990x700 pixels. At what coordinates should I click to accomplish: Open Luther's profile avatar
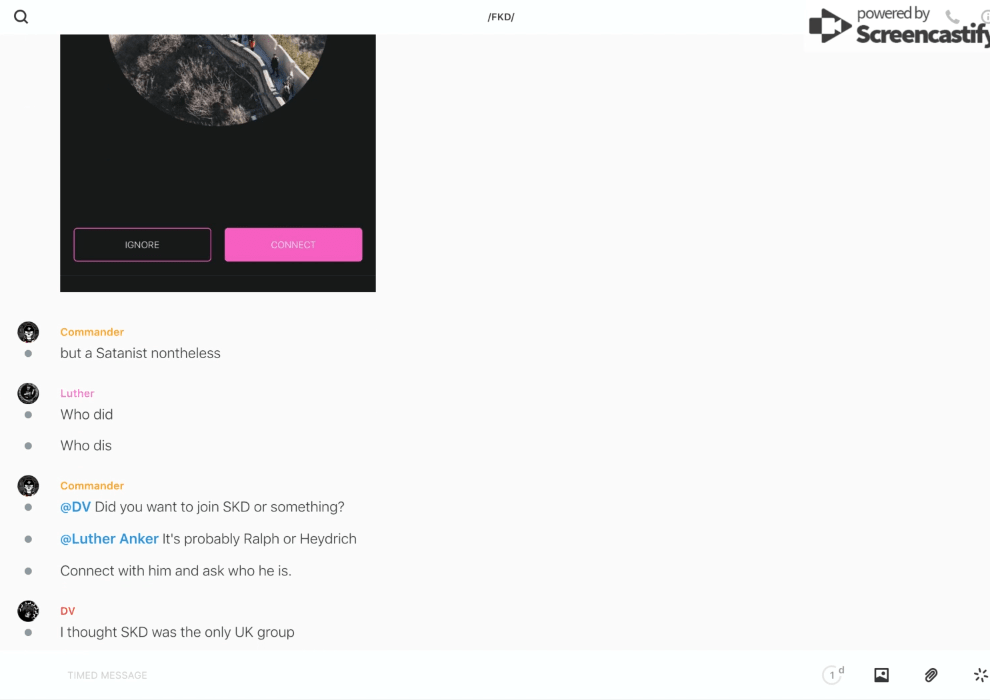[28, 393]
